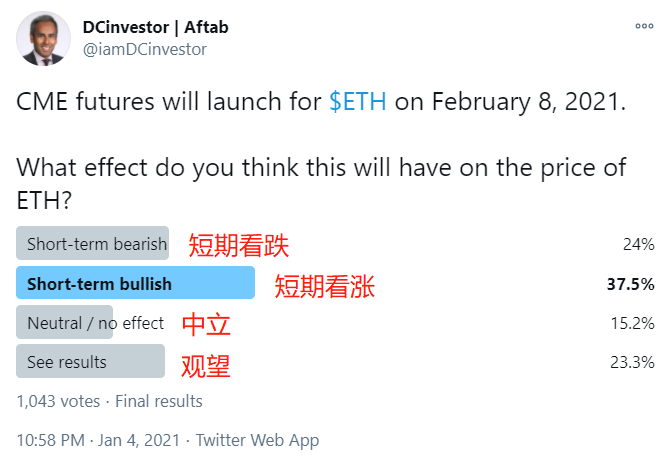The height and width of the screenshot is (465, 667).
Task: Open the three-dot more options menu
Action: [644, 26]
